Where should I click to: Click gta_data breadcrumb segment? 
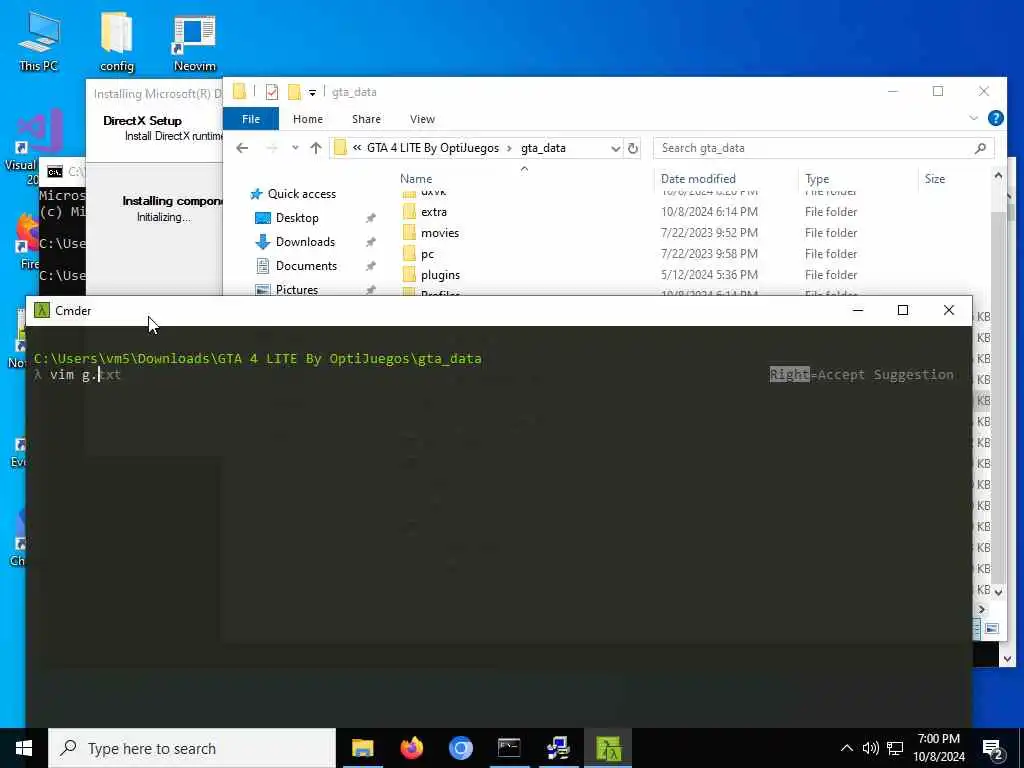tap(543, 148)
